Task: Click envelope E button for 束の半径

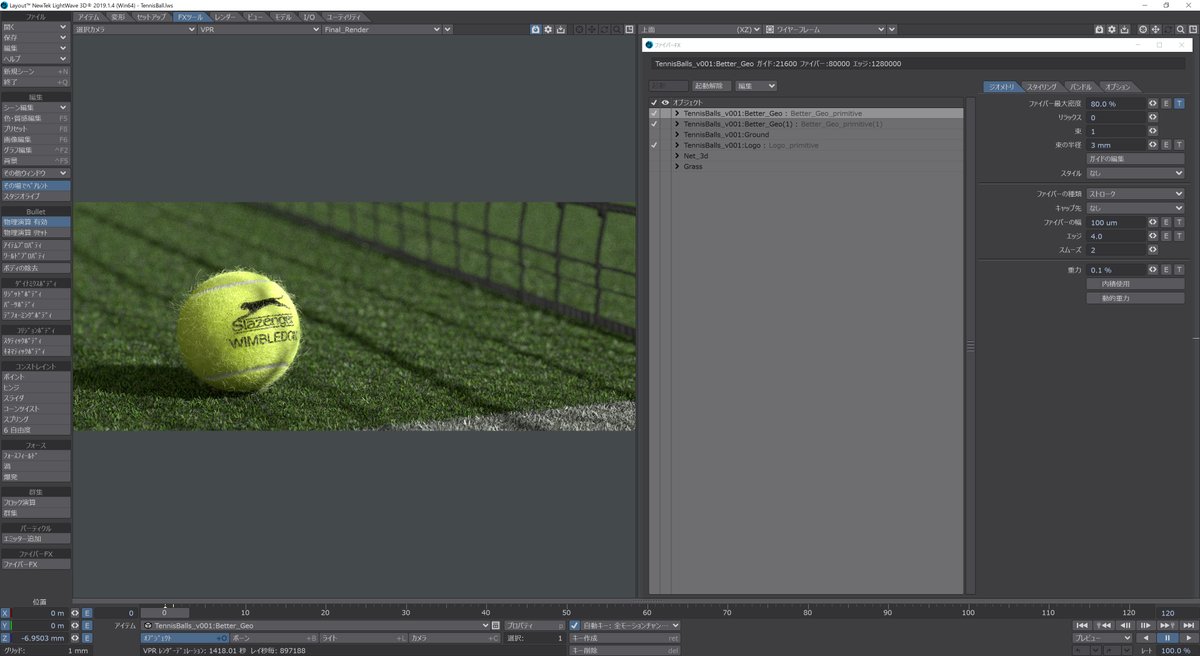Action: coord(1166,145)
